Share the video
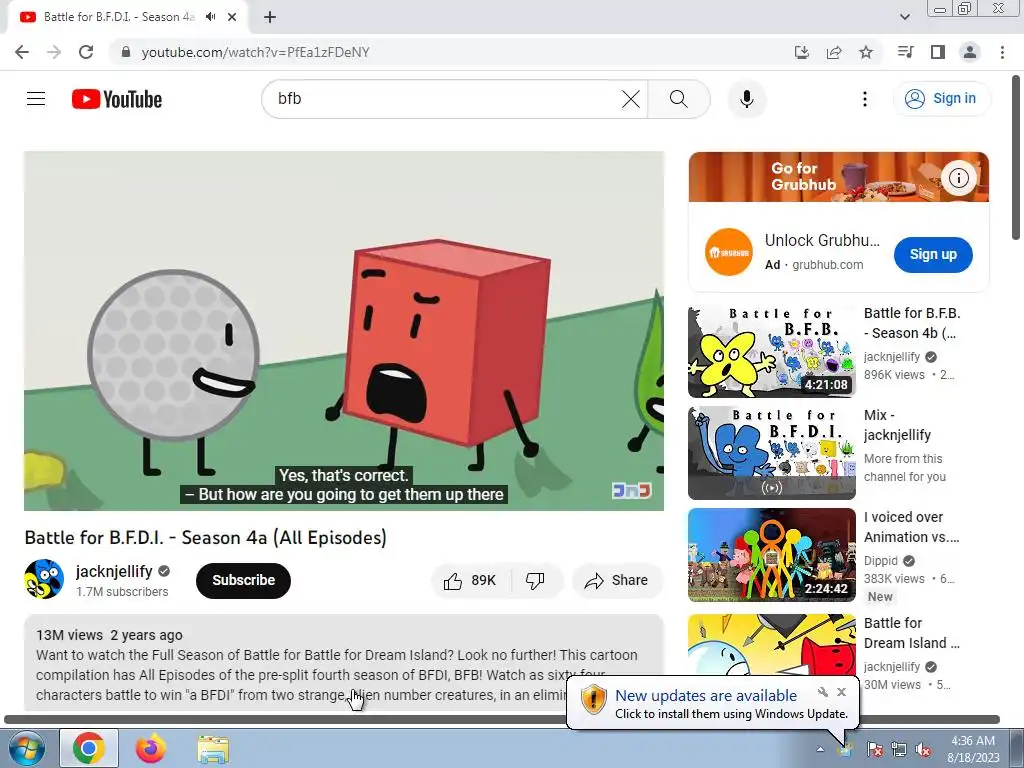Viewport: 1024px width, 768px height. (617, 580)
